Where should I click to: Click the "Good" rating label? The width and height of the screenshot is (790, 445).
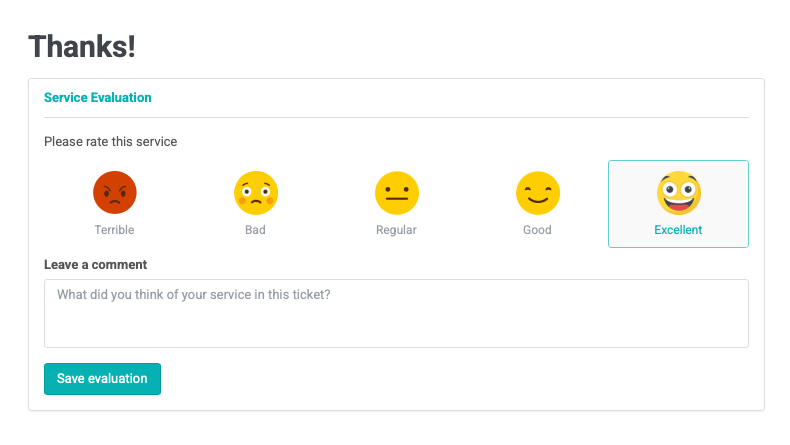click(x=537, y=230)
